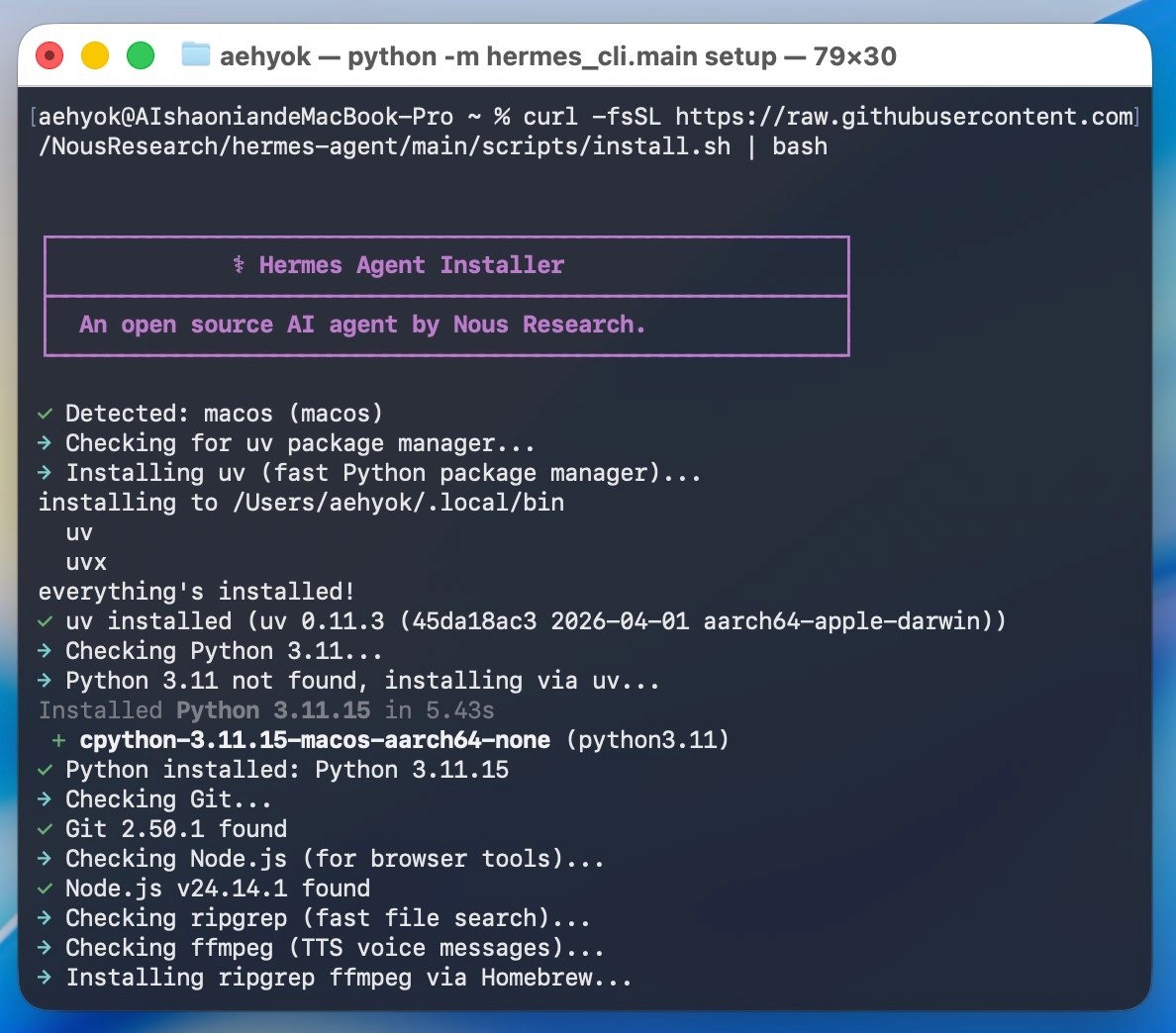The width and height of the screenshot is (1176, 1033).
Task: Click 'Installing ripgrep ffmpeg via Homebrew...' line
Action: [348, 978]
